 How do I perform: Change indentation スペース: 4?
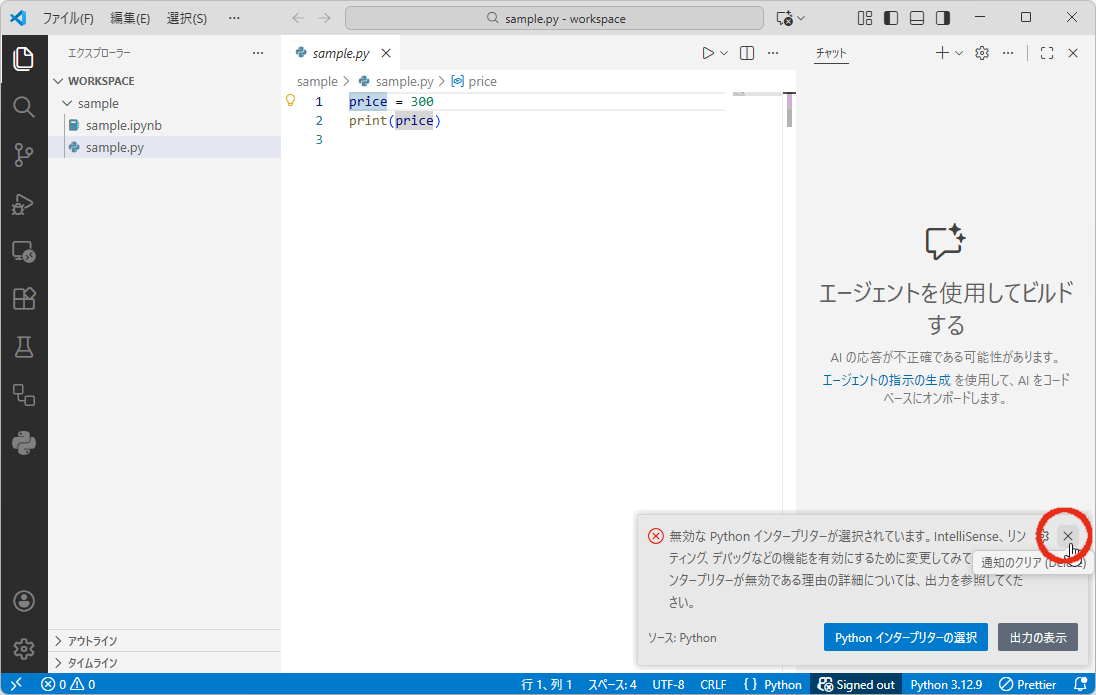point(612,684)
